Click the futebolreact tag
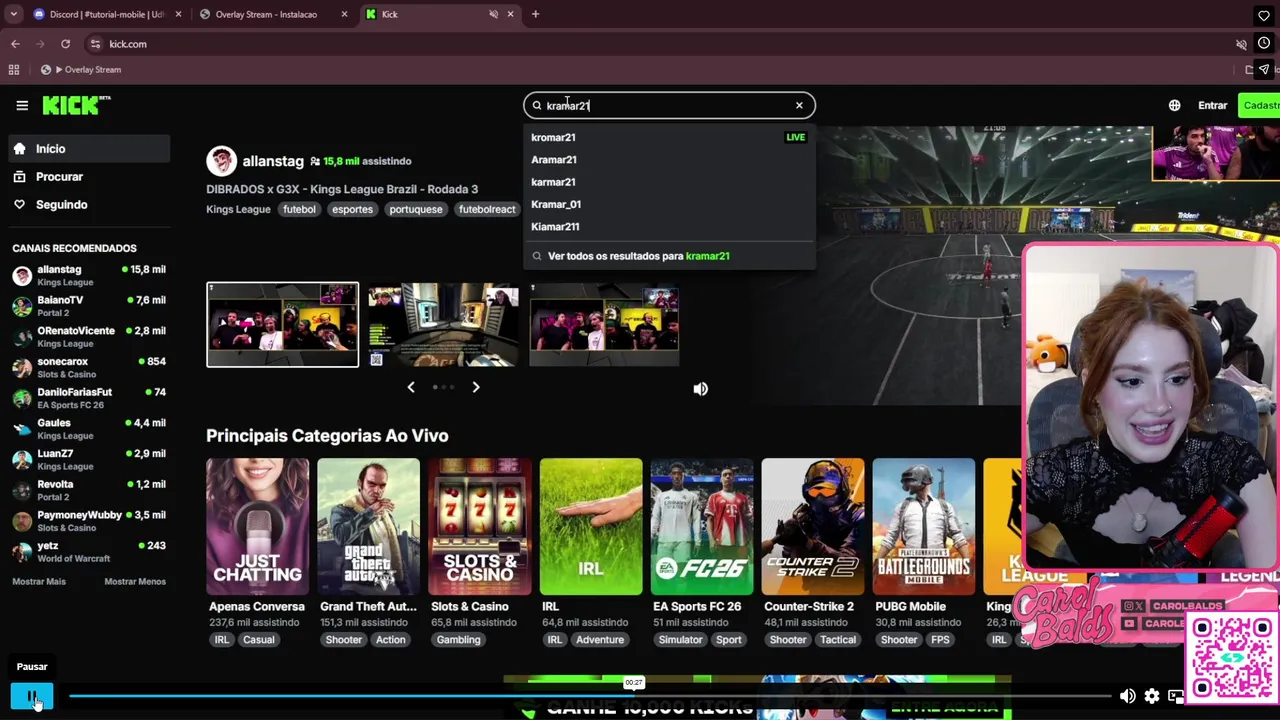1280x720 pixels. [x=487, y=209]
